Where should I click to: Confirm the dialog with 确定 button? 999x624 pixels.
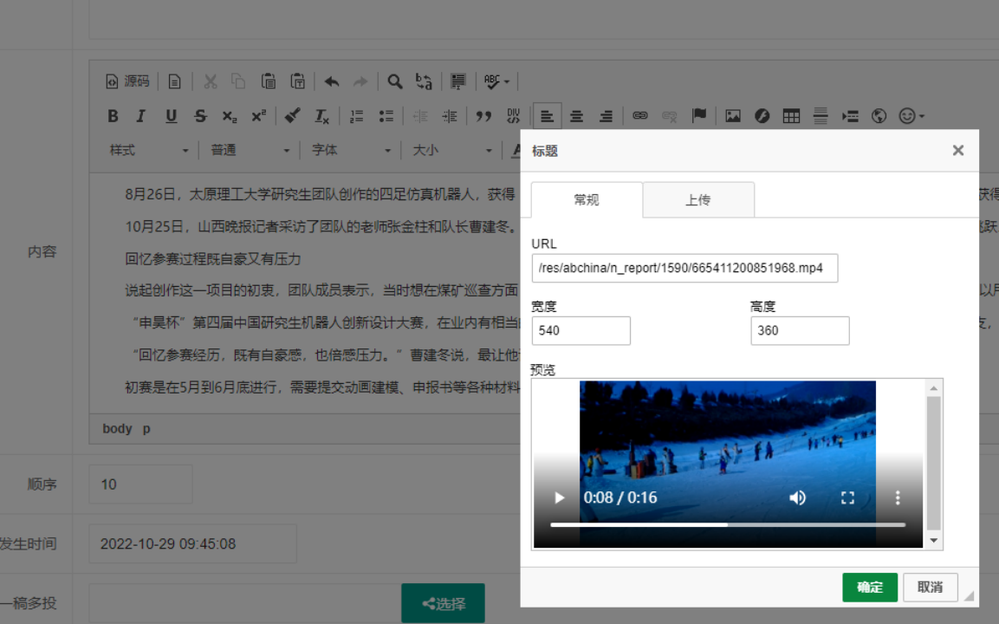pyautogui.click(x=869, y=587)
